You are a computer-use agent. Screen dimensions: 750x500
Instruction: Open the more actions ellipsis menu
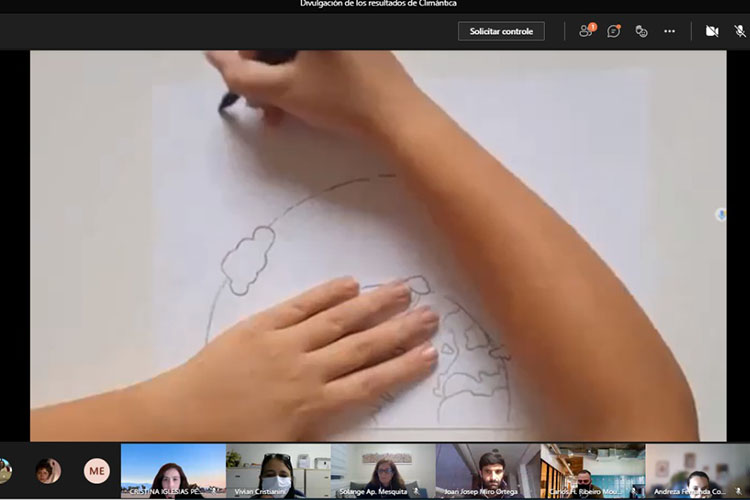pyautogui.click(x=670, y=31)
